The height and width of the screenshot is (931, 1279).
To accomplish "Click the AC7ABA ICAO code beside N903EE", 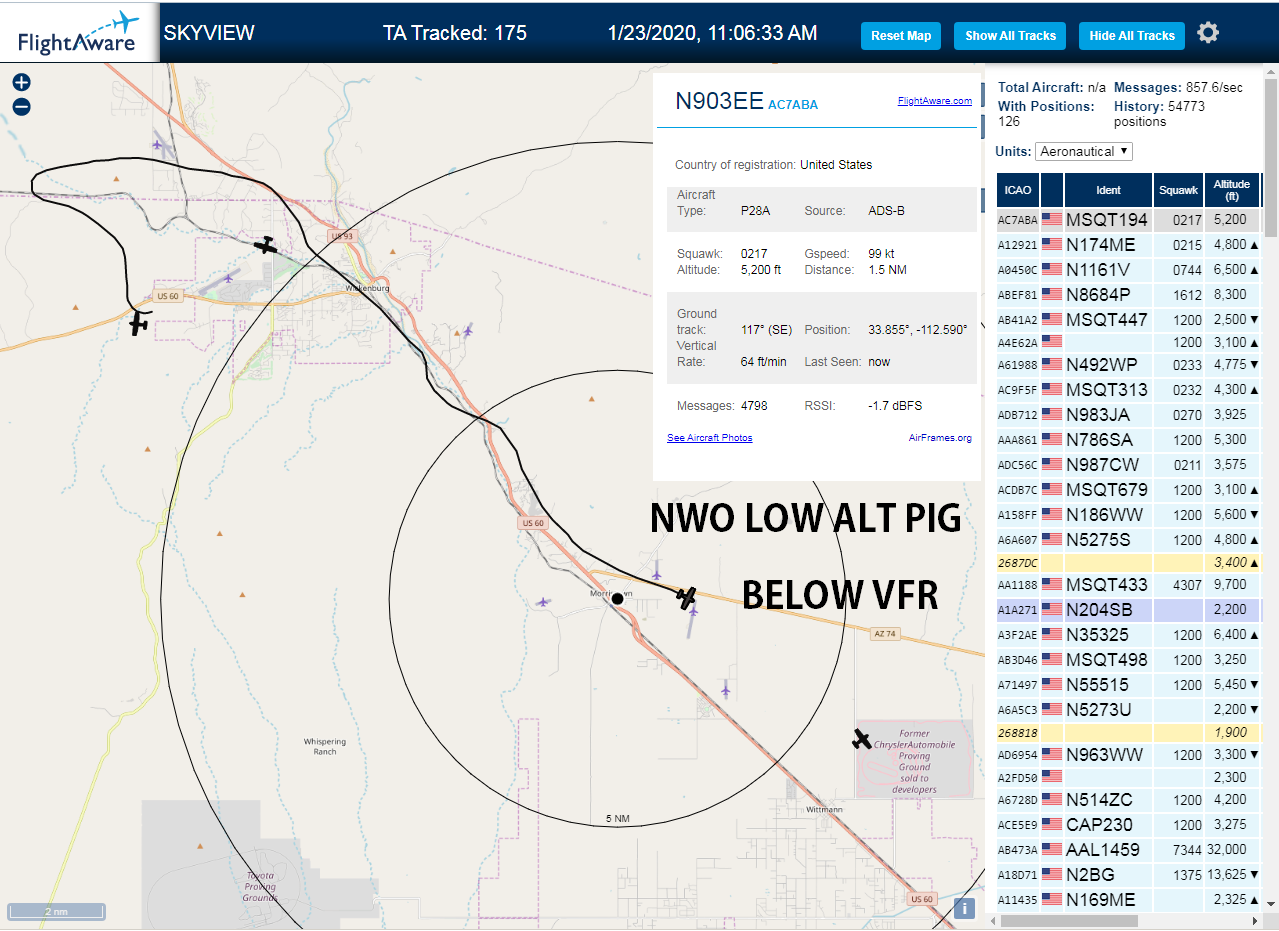I will [x=793, y=105].
